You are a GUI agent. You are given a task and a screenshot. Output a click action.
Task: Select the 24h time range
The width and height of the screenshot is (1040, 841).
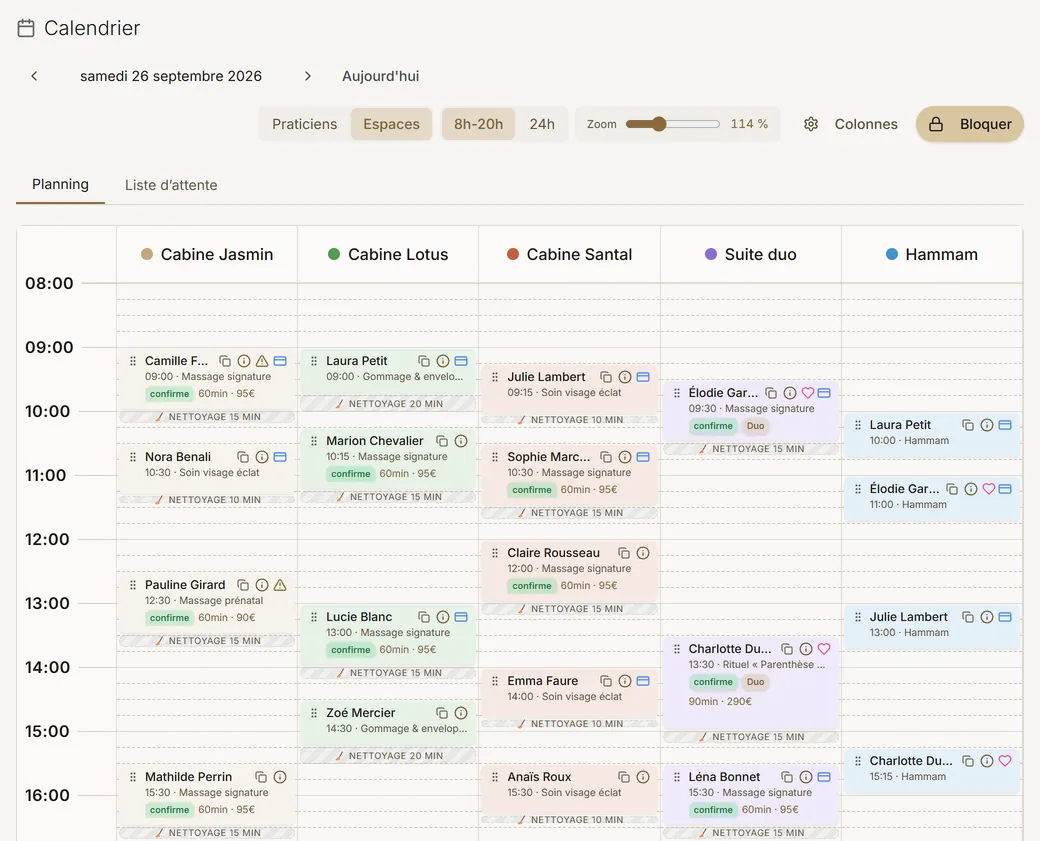[x=542, y=124]
